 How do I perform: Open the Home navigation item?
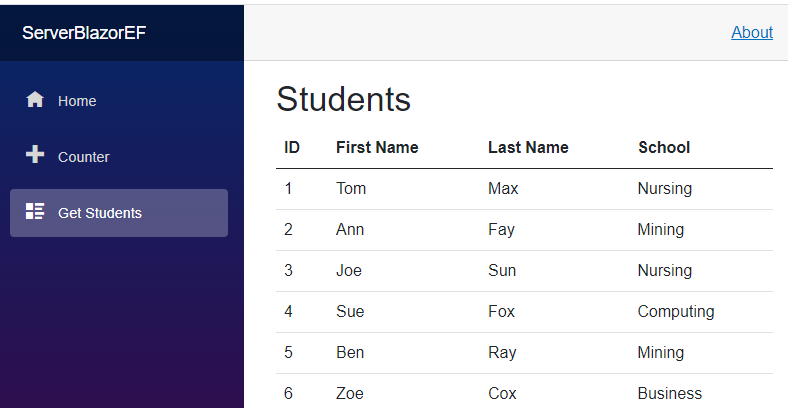(119, 101)
